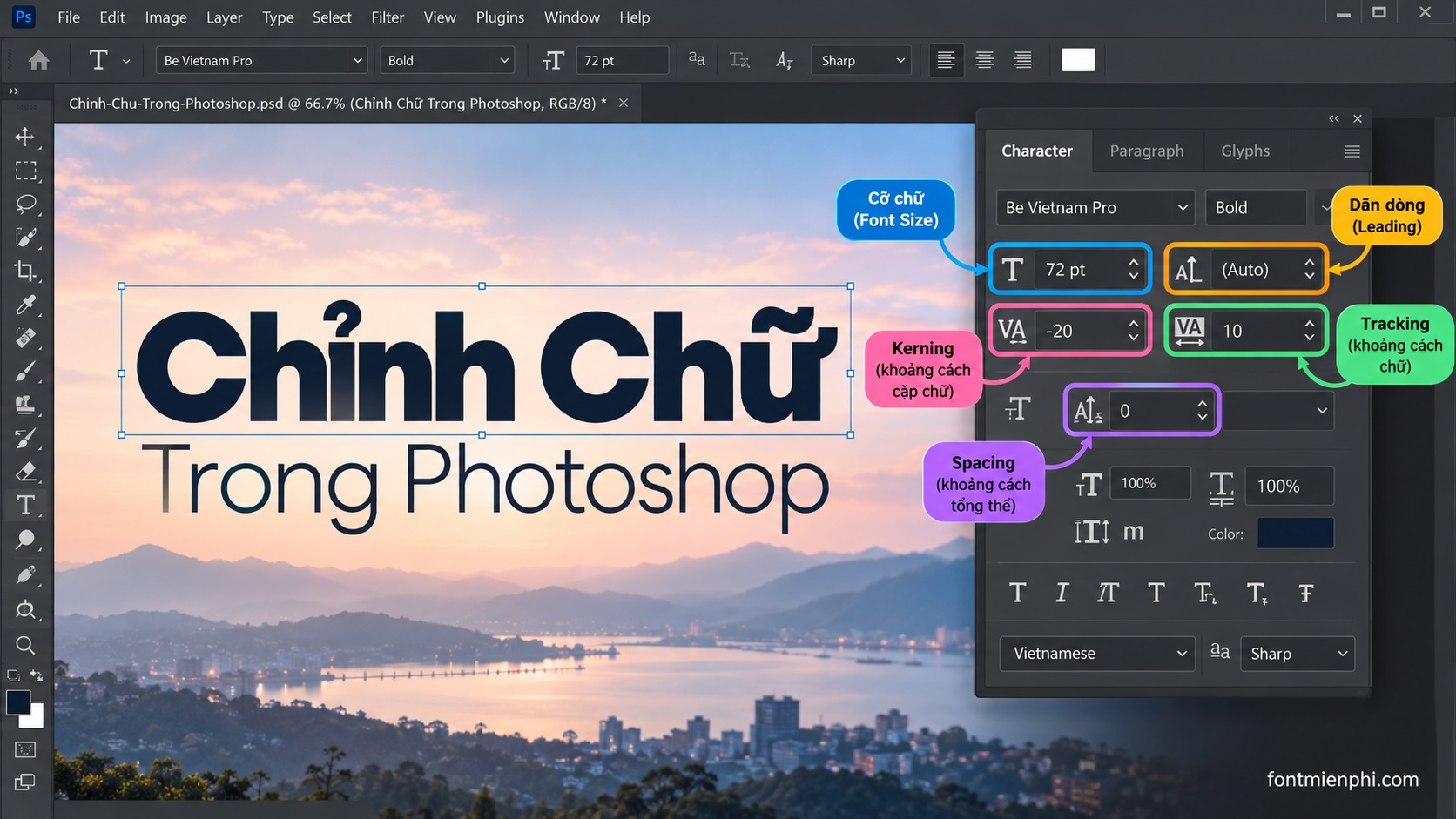The height and width of the screenshot is (819, 1456).
Task: Select the Move tool
Action: [25, 137]
